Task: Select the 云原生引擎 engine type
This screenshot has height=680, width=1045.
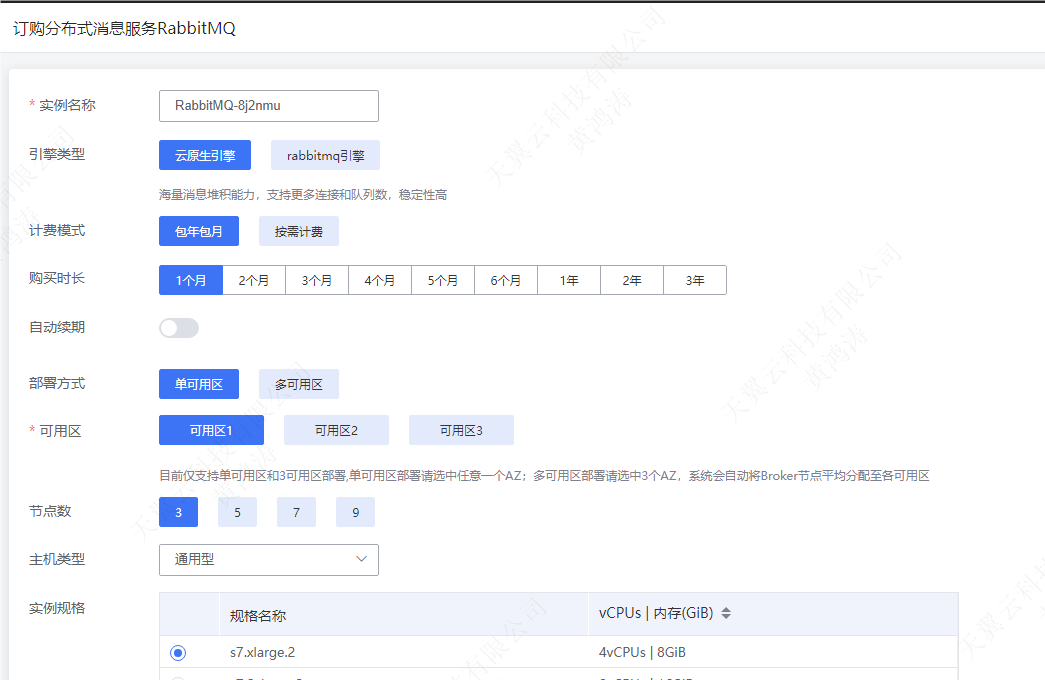Action: pos(205,155)
